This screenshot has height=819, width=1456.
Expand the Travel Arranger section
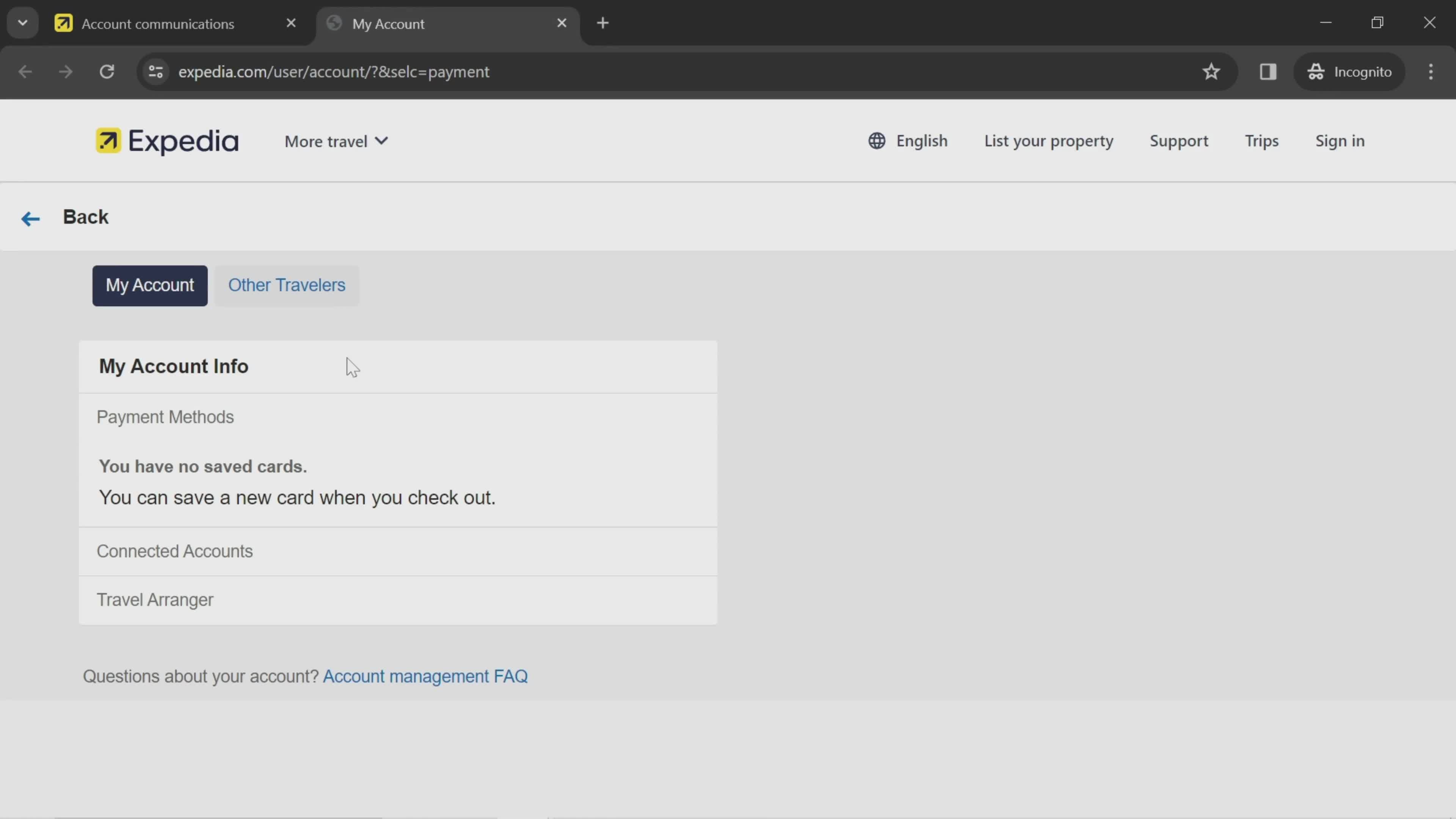[155, 599]
